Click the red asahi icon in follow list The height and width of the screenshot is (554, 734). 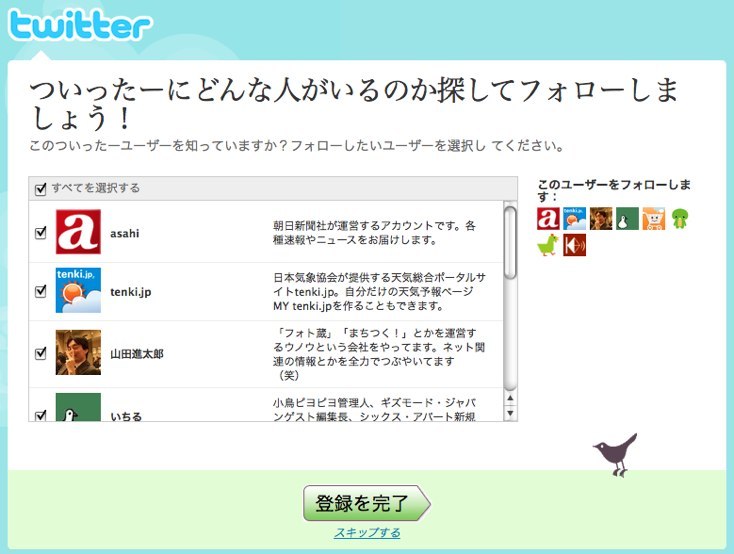(548, 218)
